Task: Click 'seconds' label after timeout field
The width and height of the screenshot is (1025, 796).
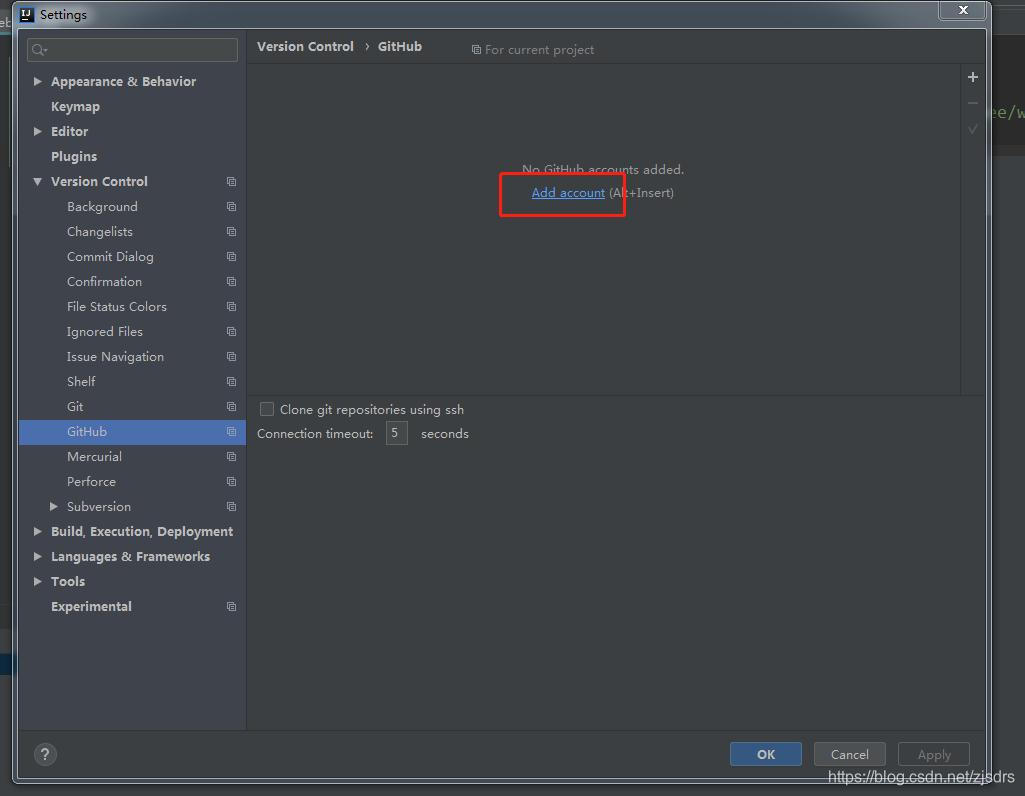Action: pyautogui.click(x=445, y=434)
